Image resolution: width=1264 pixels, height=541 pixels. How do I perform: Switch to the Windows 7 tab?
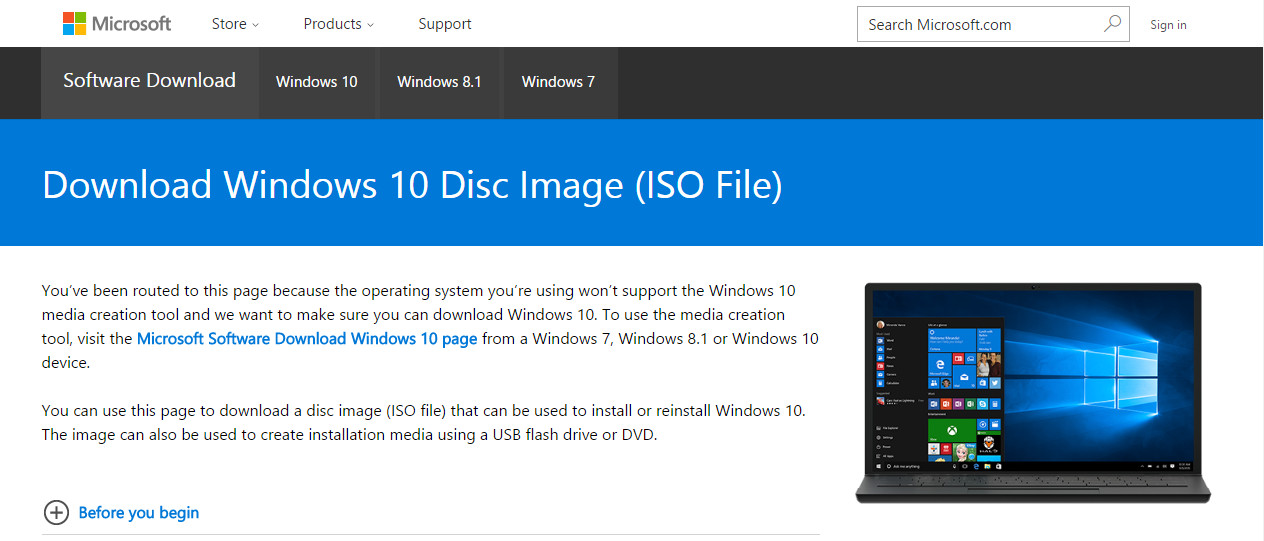pyautogui.click(x=558, y=82)
